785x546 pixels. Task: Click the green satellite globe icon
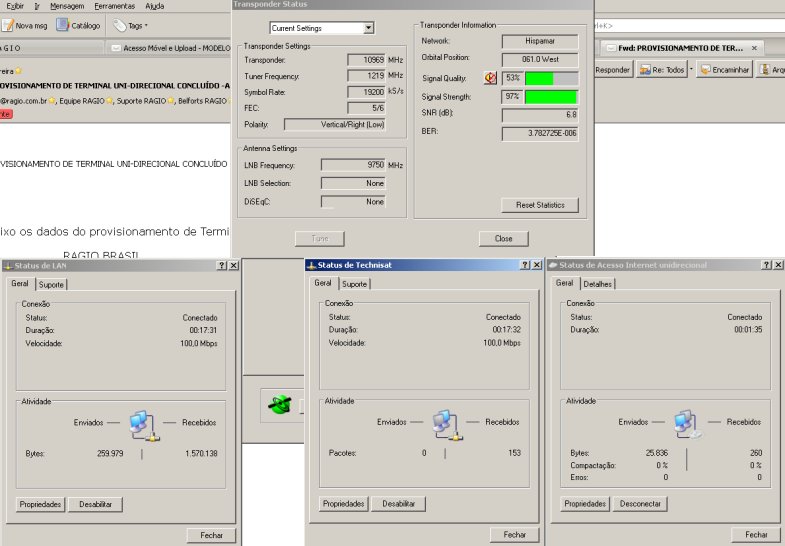pyautogui.click(x=280, y=404)
